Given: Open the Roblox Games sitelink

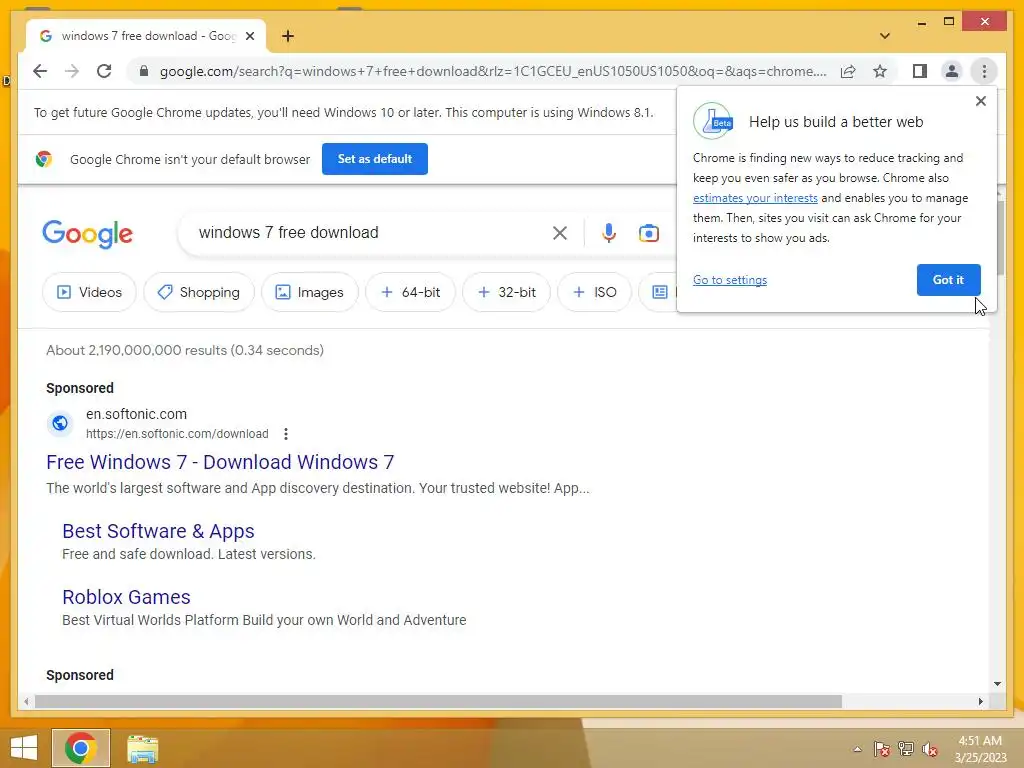Looking at the screenshot, I should pyautogui.click(x=126, y=598).
